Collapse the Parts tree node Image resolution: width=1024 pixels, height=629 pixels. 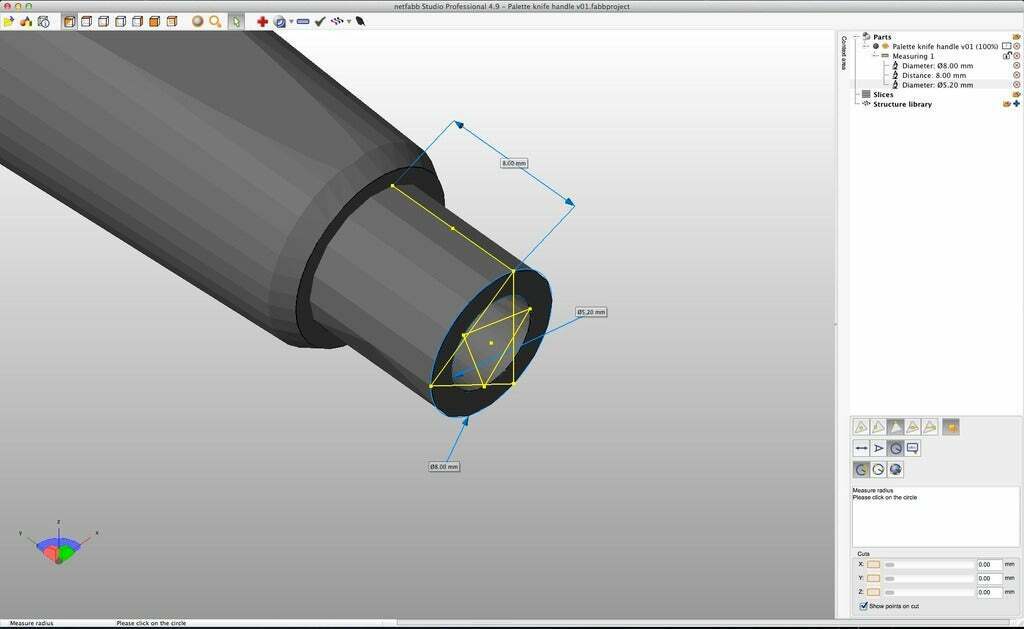(857, 37)
